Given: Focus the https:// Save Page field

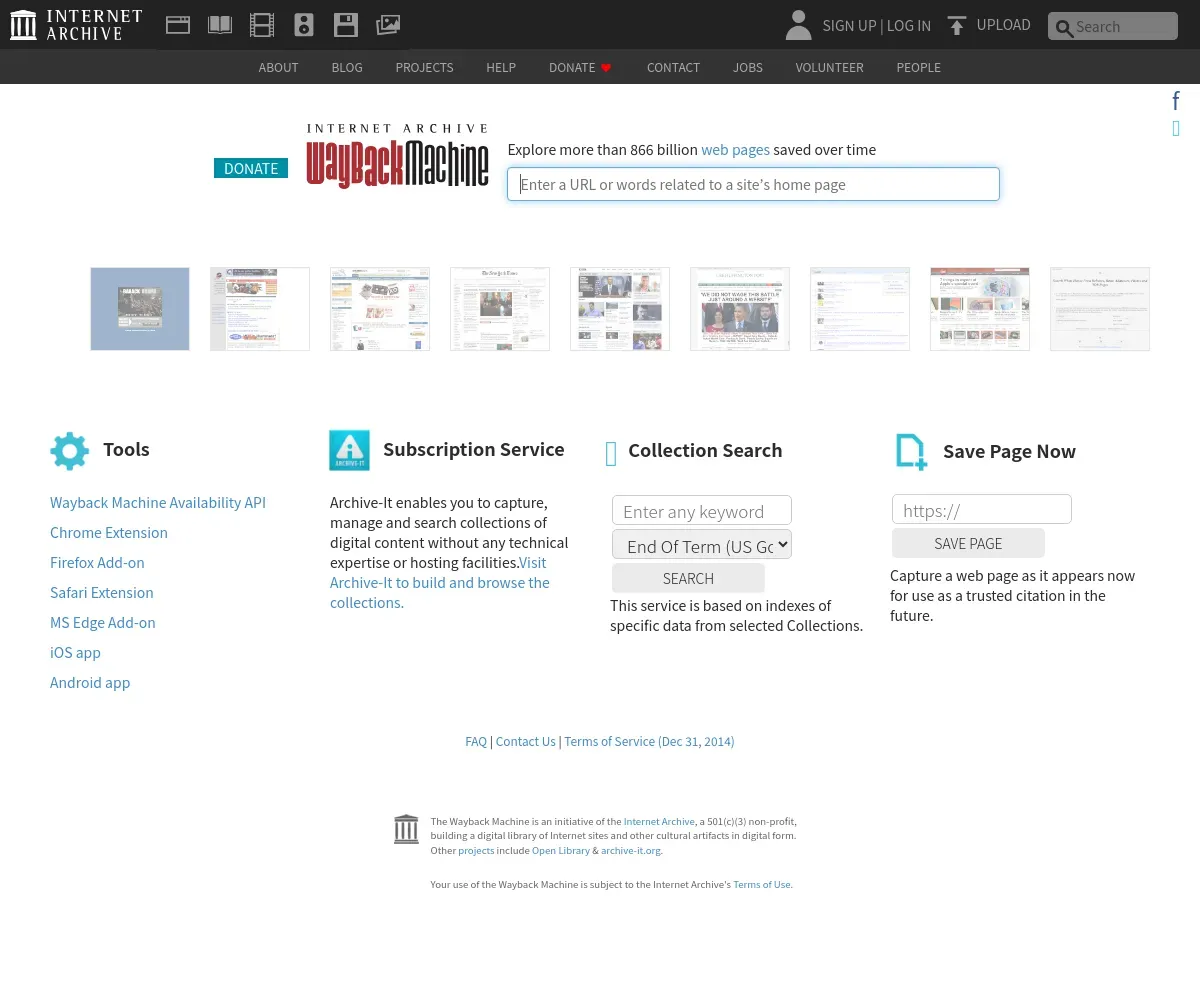Looking at the screenshot, I should [x=982, y=510].
